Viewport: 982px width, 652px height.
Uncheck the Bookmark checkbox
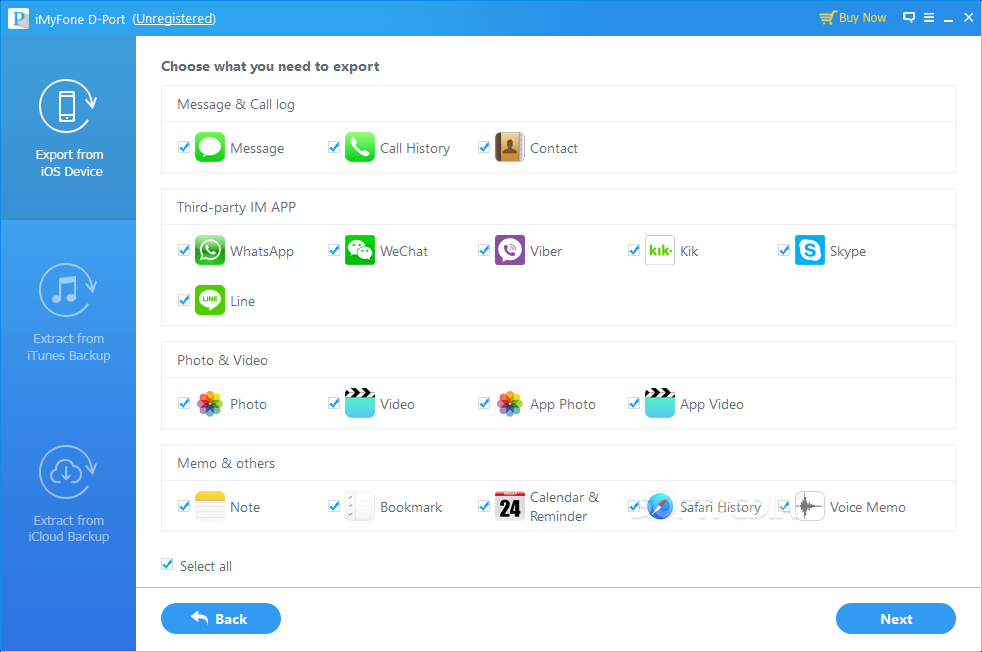tap(334, 506)
